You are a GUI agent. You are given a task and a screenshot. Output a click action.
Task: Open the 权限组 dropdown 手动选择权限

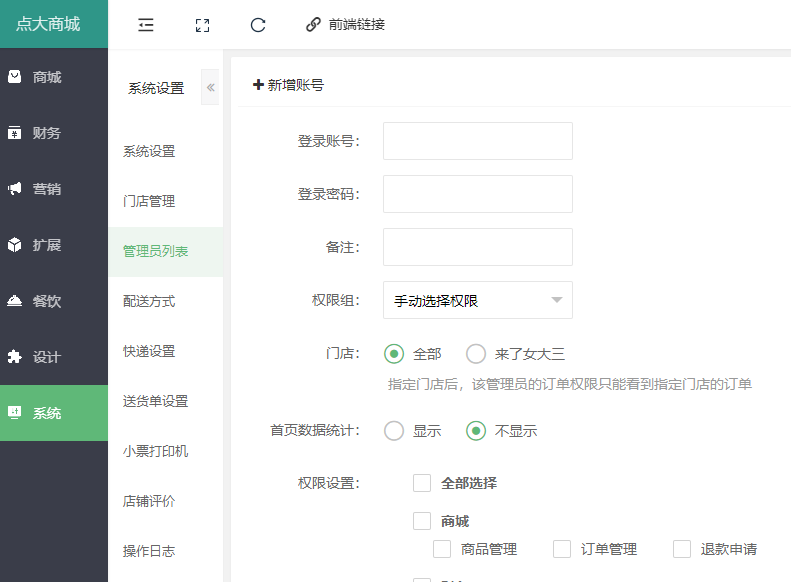[478, 300]
